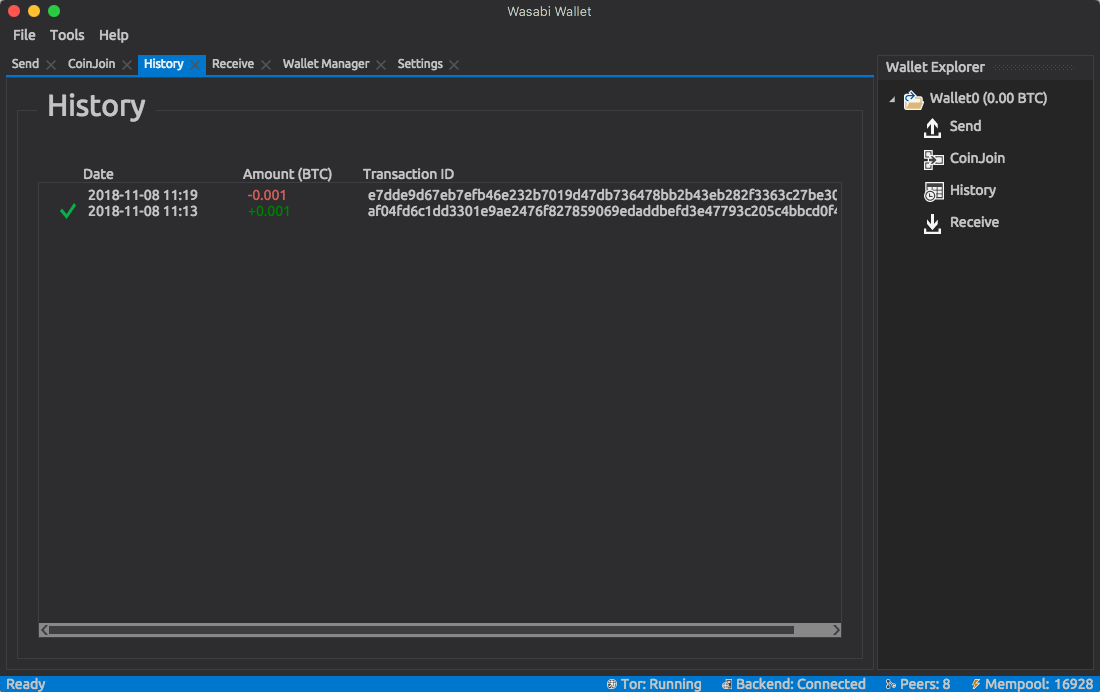The image size is (1100, 692).
Task: Click the Wallet0 folder icon
Action: click(913, 100)
